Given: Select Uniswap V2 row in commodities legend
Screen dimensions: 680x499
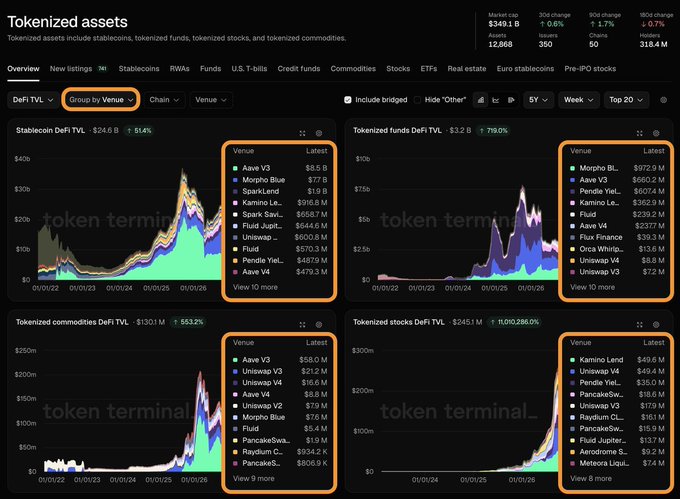Looking at the screenshot, I should pos(280,406).
